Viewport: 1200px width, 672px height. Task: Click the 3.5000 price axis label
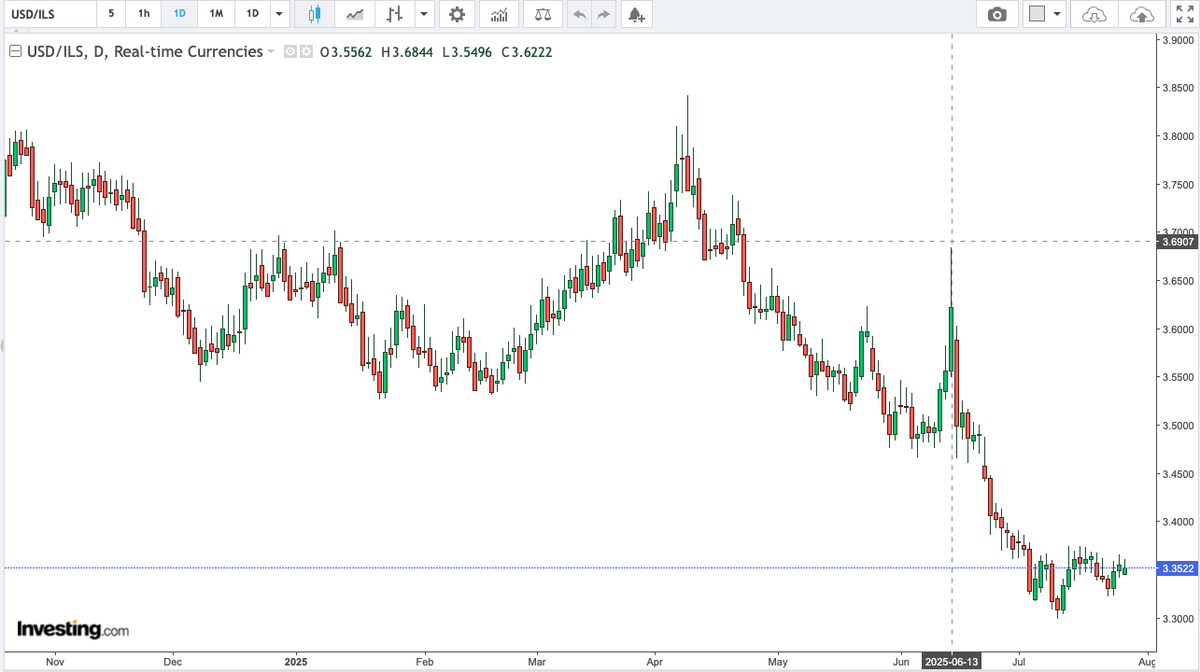pyautogui.click(x=1177, y=426)
